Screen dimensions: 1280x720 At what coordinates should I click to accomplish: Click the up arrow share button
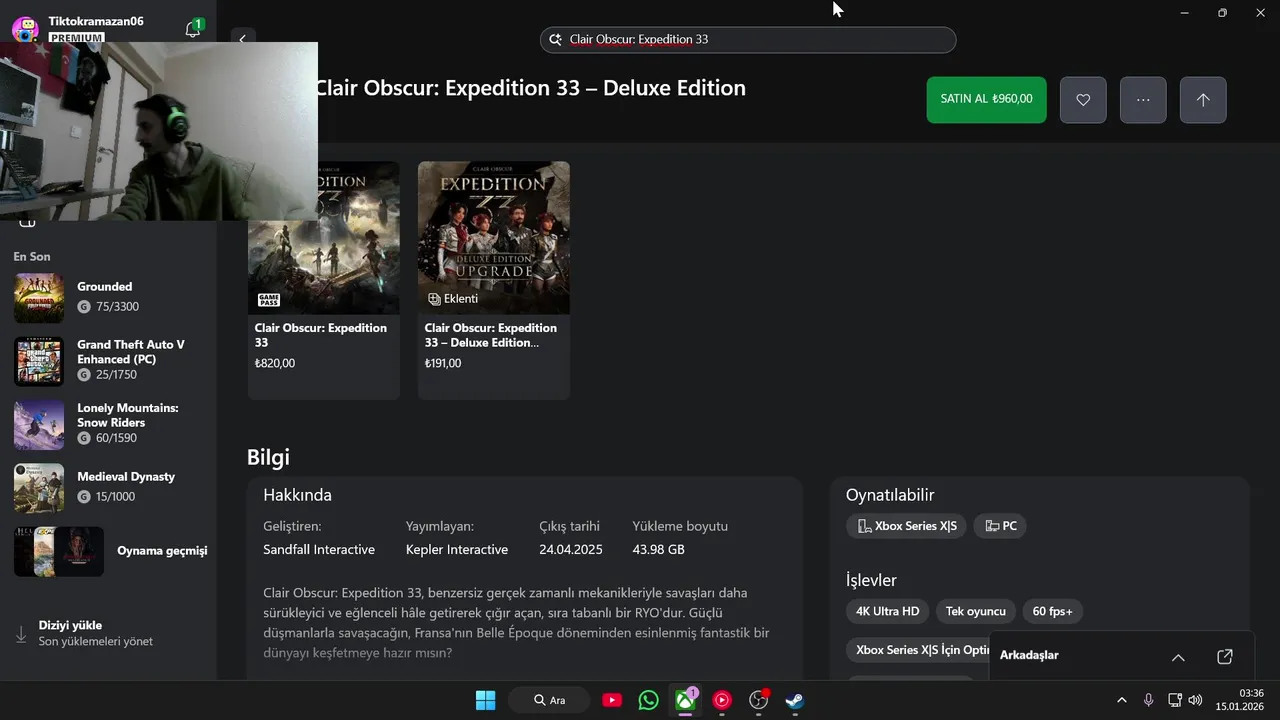tap(1203, 100)
